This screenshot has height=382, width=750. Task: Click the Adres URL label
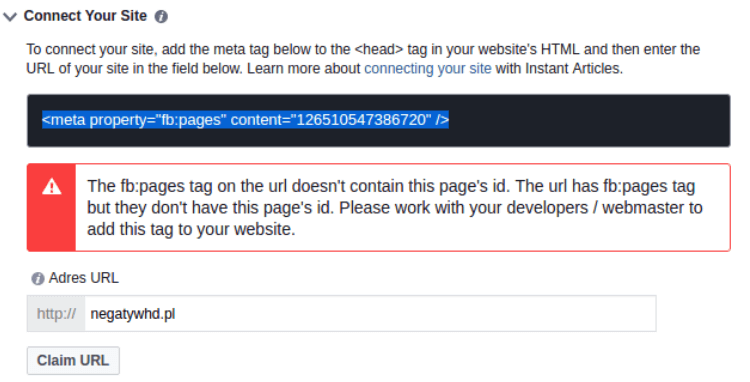pyautogui.click(x=84, y=278)
